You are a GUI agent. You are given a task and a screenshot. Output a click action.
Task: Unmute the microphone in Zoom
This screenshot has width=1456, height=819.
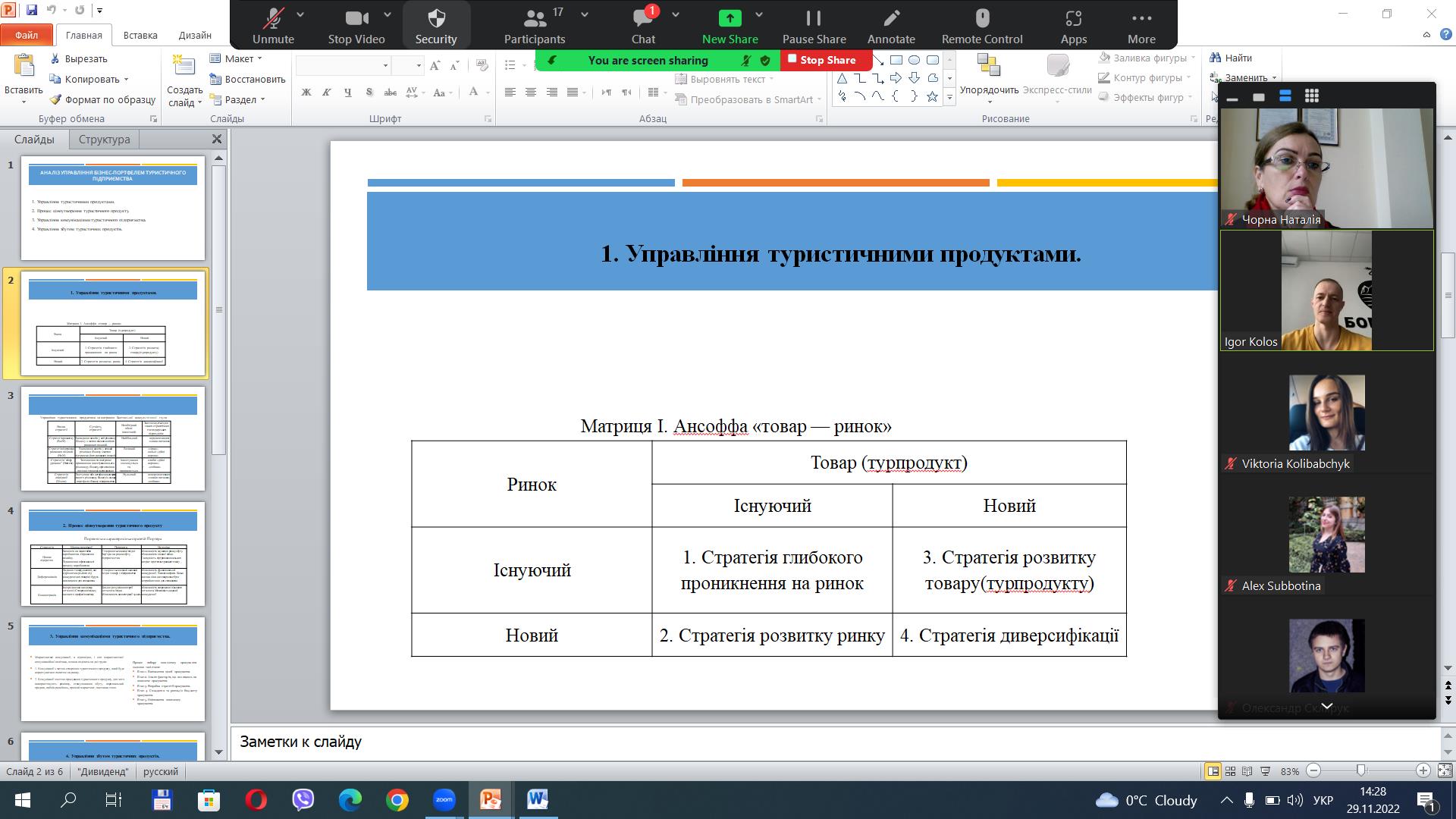[273, 25]
